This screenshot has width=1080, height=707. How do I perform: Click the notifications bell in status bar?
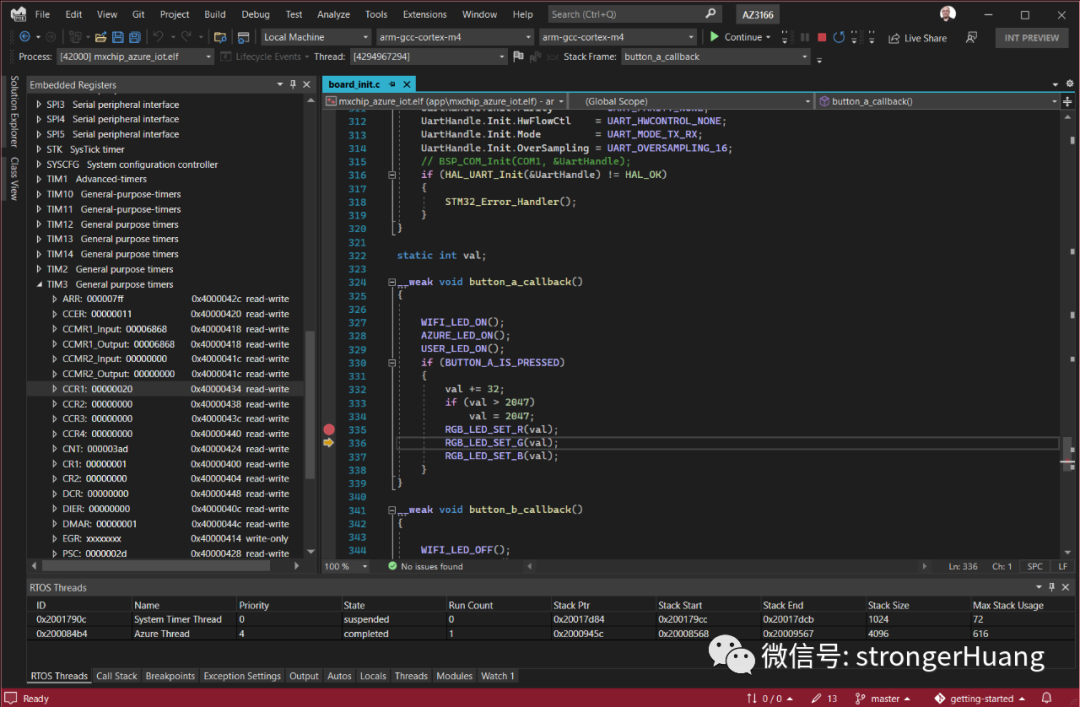click(1046, 698)
